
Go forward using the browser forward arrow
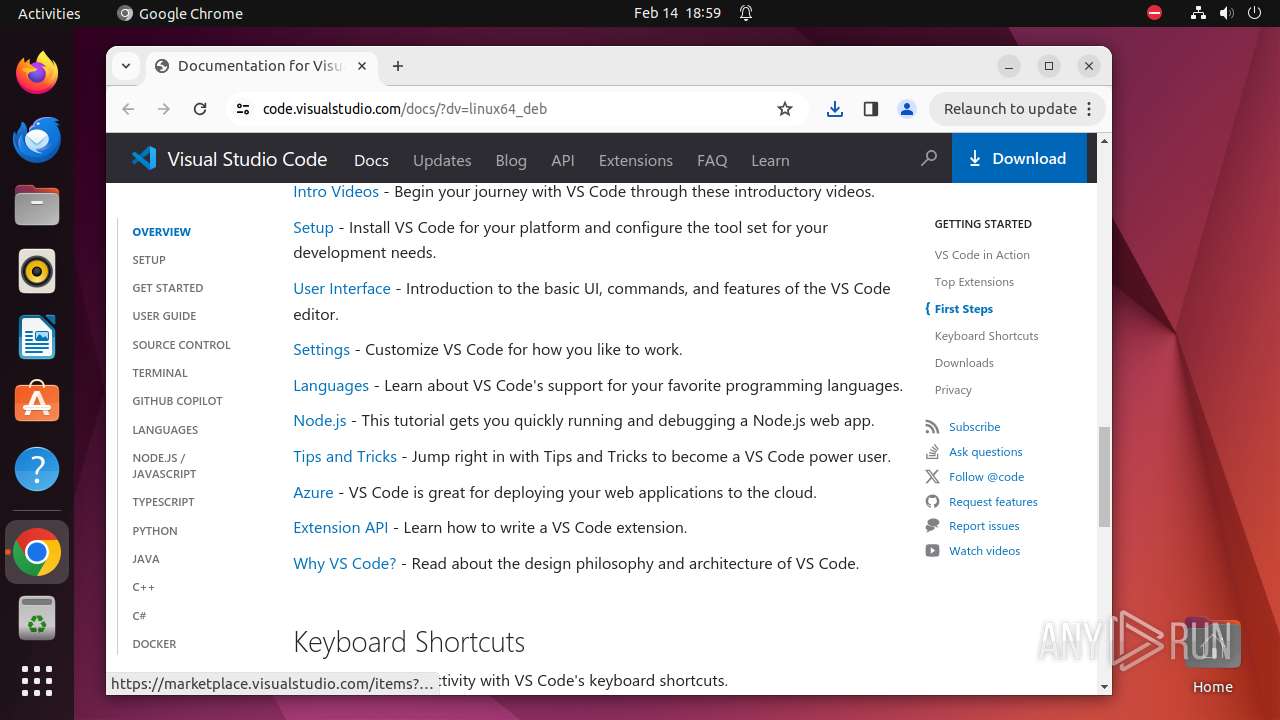[x=164, y=109]
